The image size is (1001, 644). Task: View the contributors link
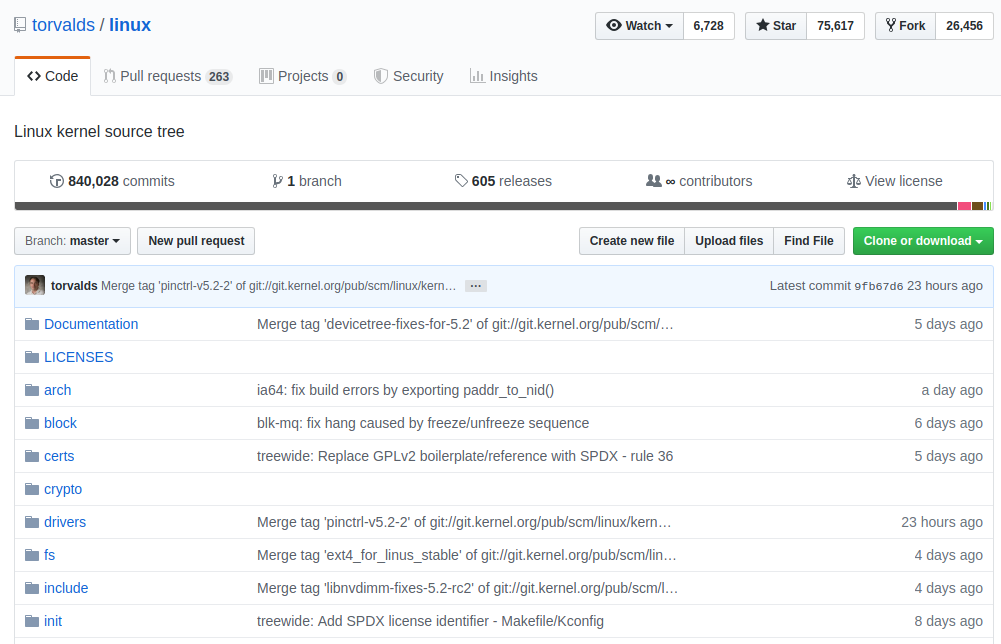click(x=699, y=181)
